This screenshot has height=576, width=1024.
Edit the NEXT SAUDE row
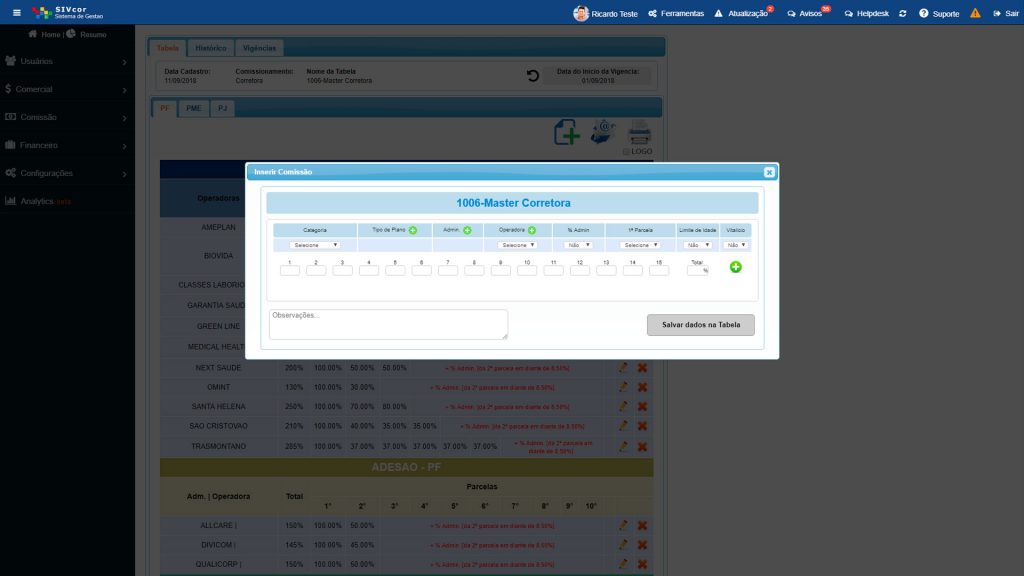[623, 368]
